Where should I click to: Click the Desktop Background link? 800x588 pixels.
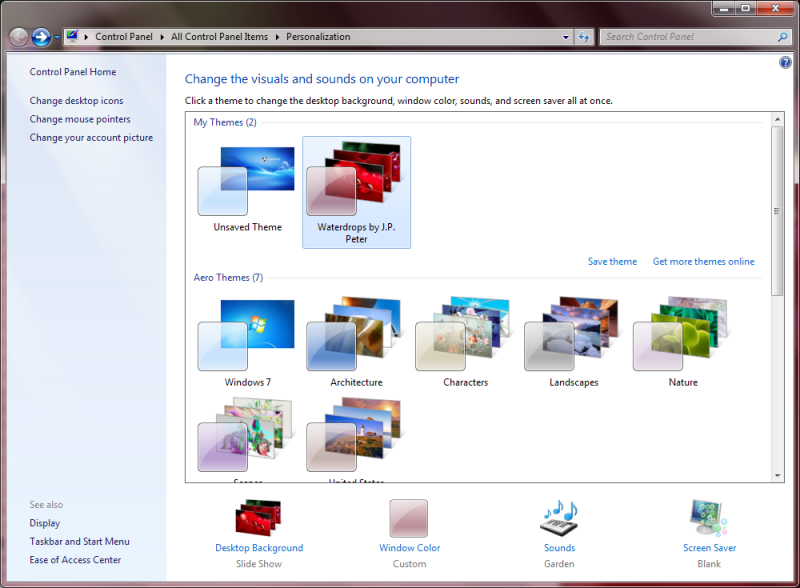coord(259,548)
